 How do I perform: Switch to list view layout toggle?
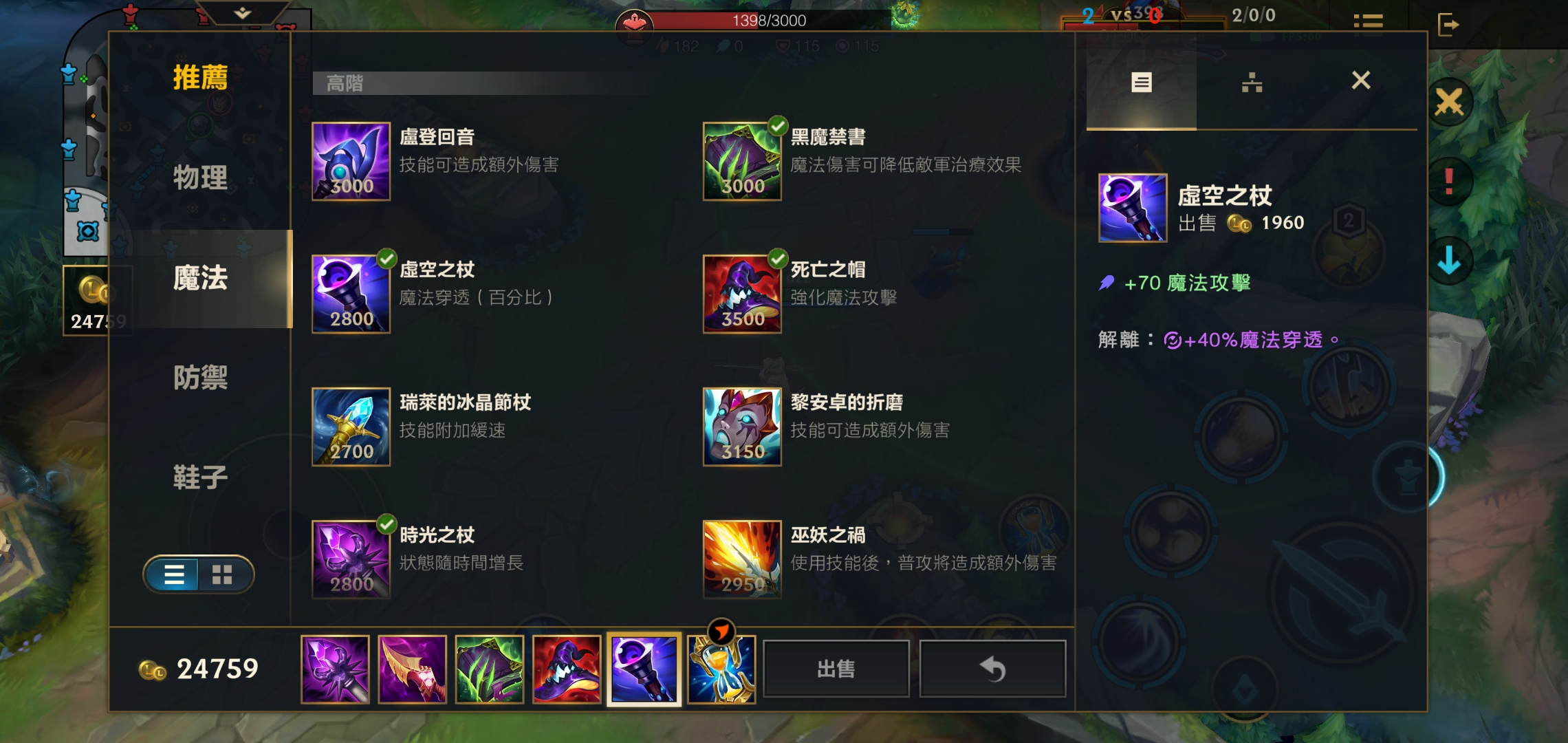click(x=173, y=574)
